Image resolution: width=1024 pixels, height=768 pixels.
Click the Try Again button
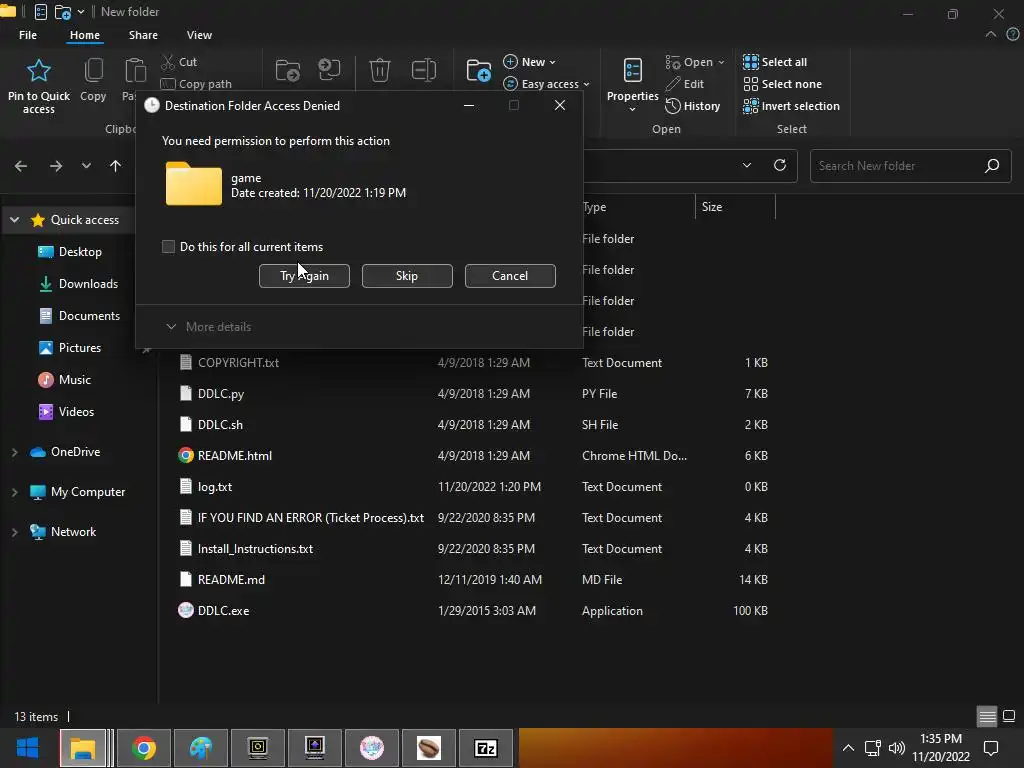(x=304, y=276)
